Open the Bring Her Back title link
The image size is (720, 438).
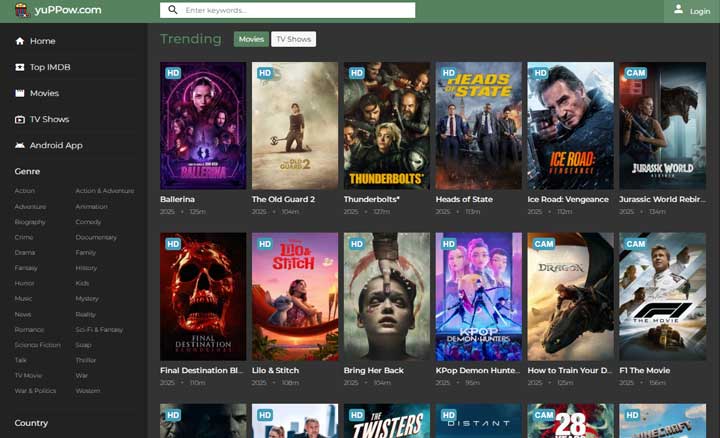point(374,370)
